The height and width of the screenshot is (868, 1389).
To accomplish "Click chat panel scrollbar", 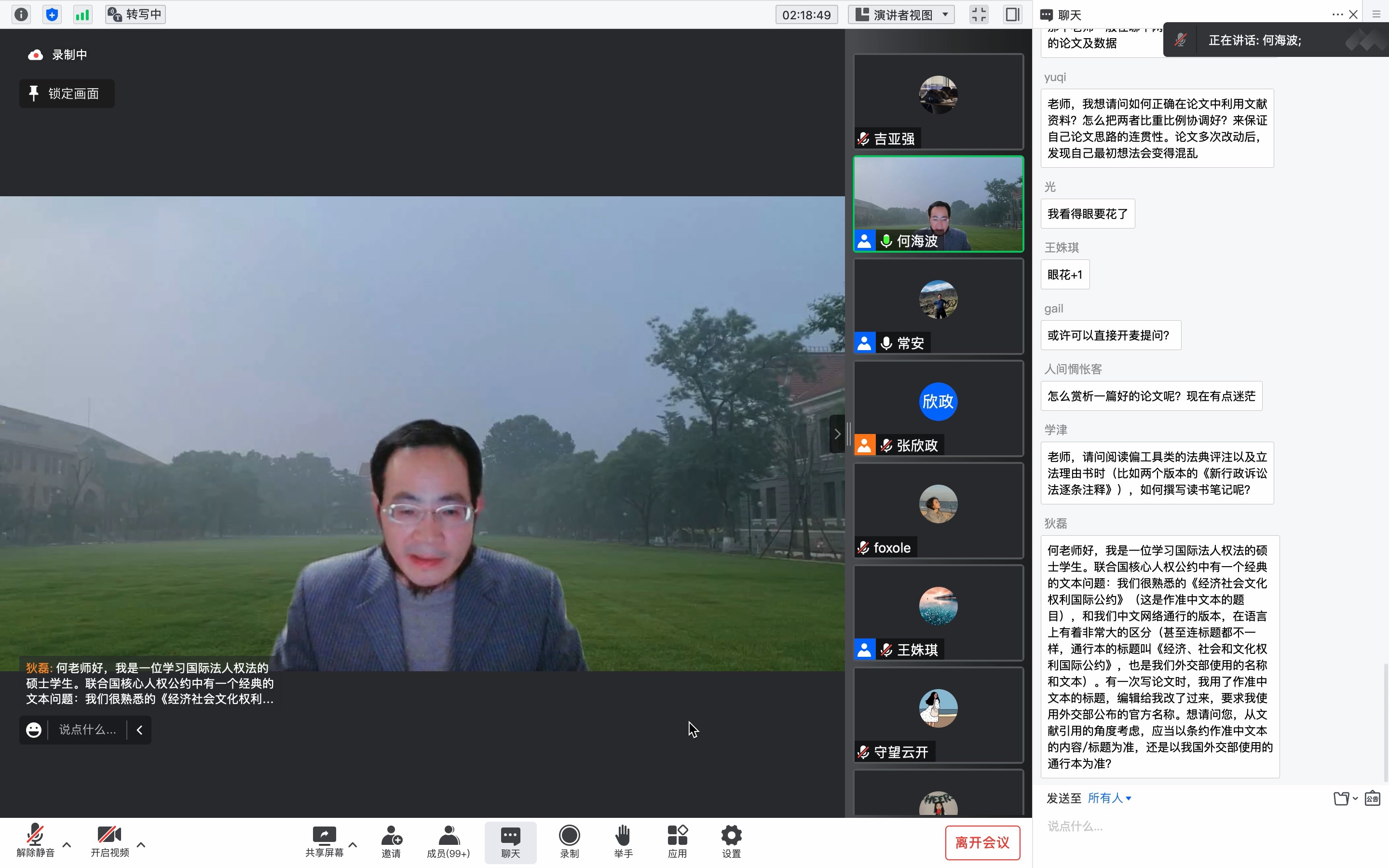I will click(x=1386, y=722).
